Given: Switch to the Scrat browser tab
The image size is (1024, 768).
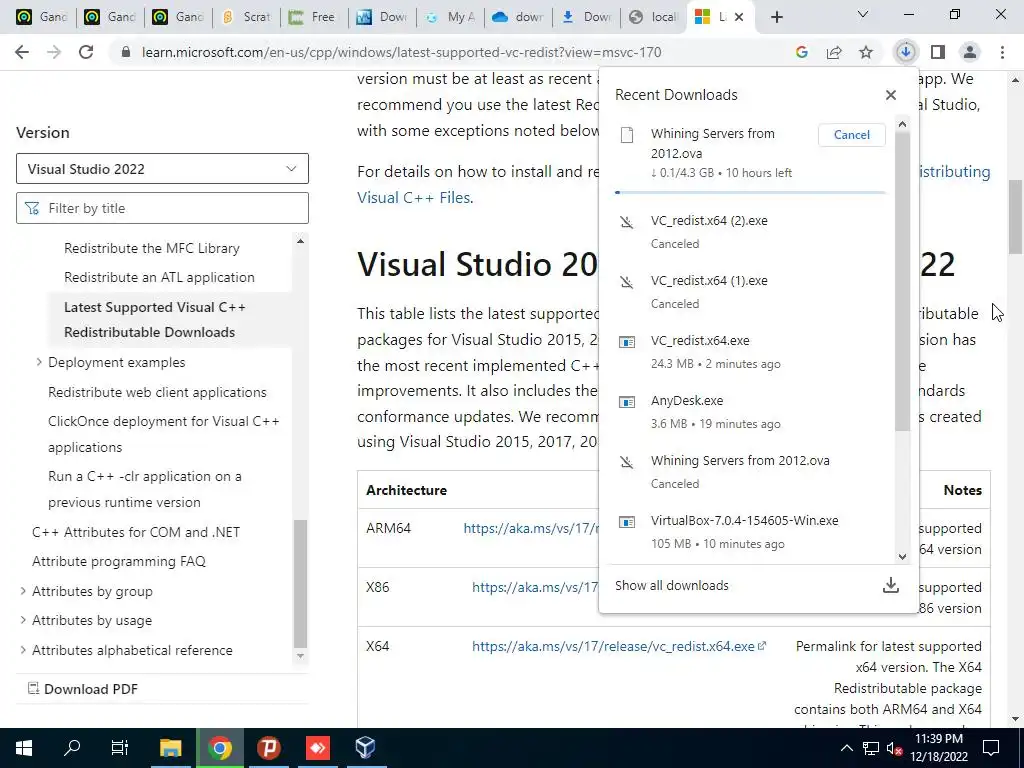Looking at the screenshot, I should click(x=248, y=17).
